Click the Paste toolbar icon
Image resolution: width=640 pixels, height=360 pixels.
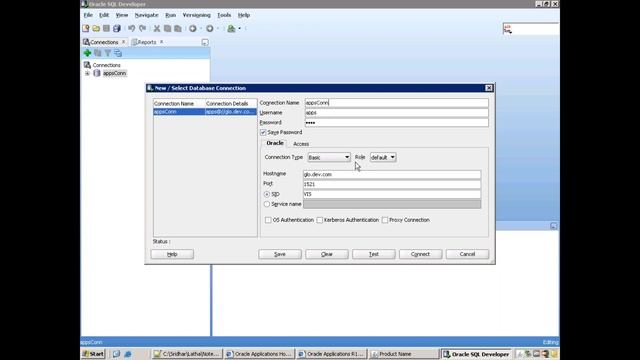point(178,29)
